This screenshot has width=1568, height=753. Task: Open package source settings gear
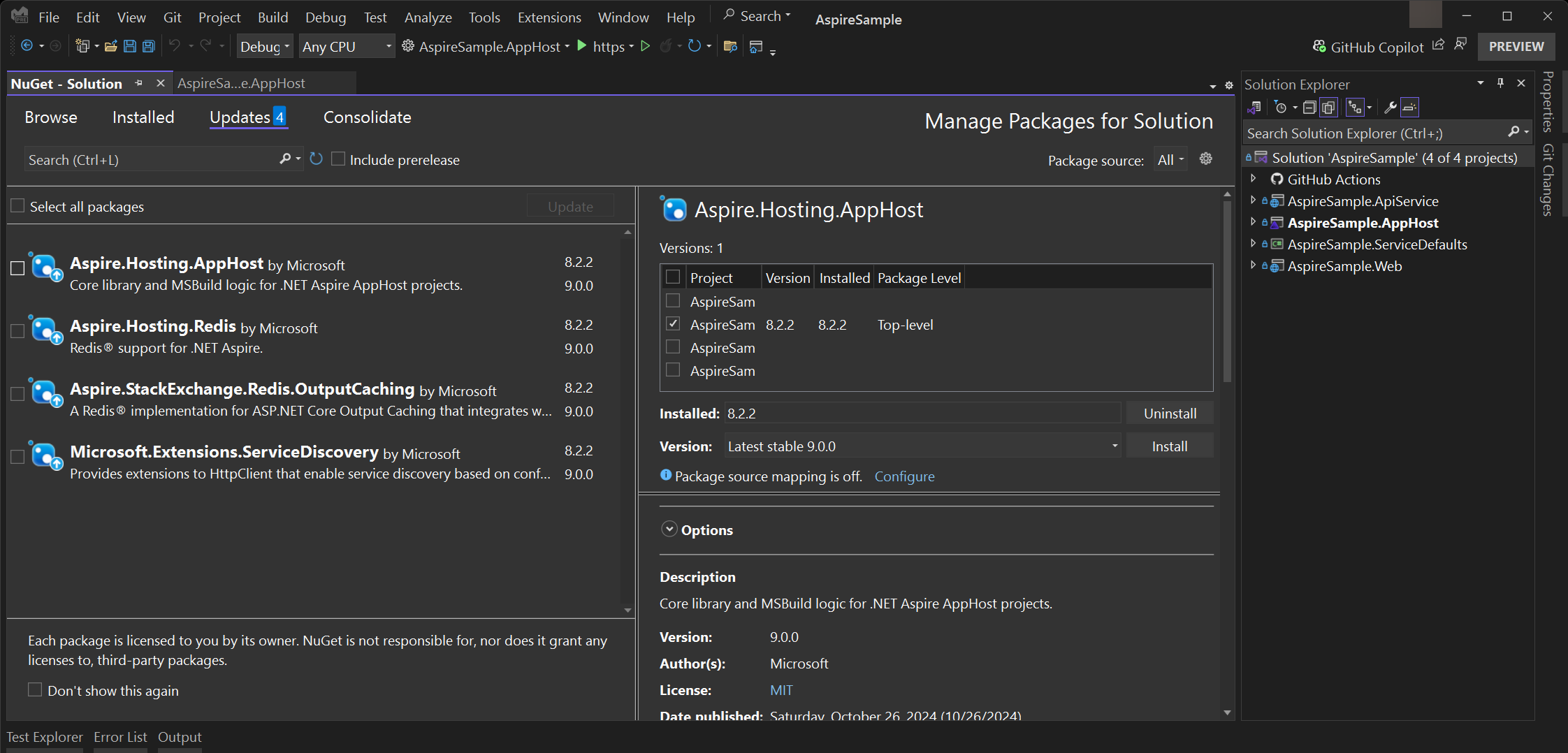[1205, 159]
